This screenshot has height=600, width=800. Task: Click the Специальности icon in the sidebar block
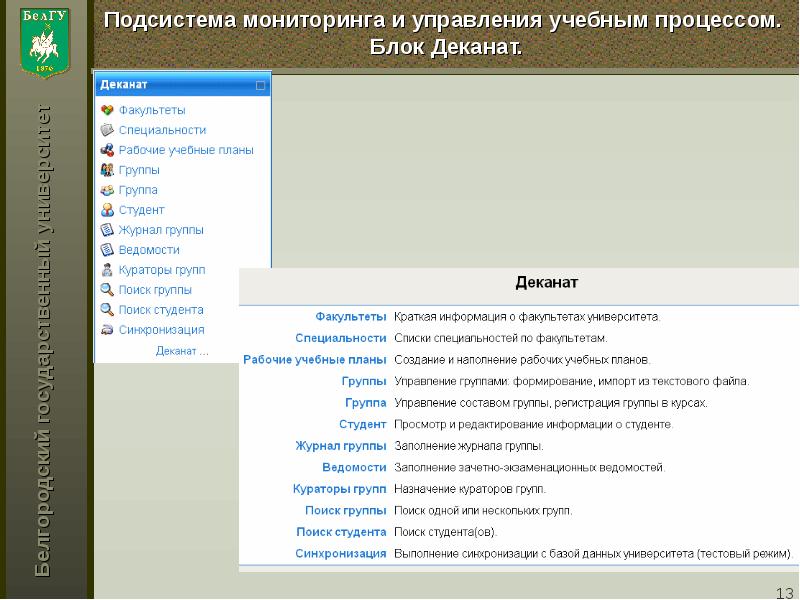point(107,130)
